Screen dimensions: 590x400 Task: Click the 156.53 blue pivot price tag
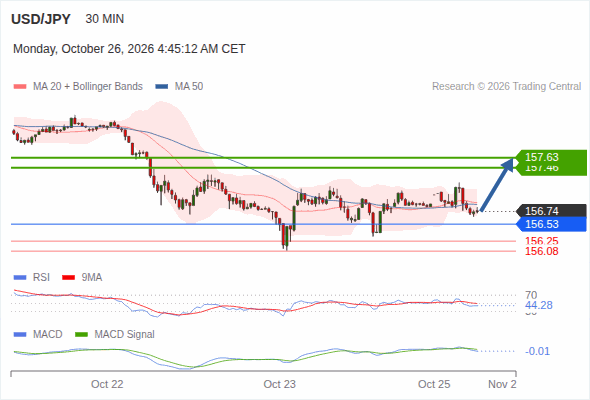(x=551, y=224)
